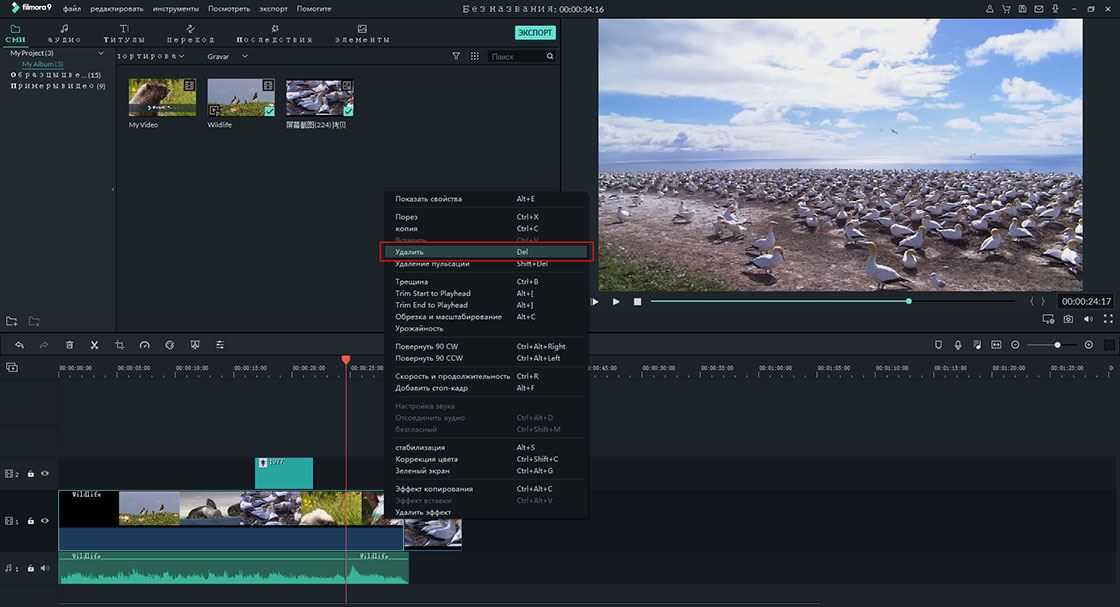This screenshot has width=1120, height=607.
Task: Collapse the My Project folder tree
Action: point(101,53)
